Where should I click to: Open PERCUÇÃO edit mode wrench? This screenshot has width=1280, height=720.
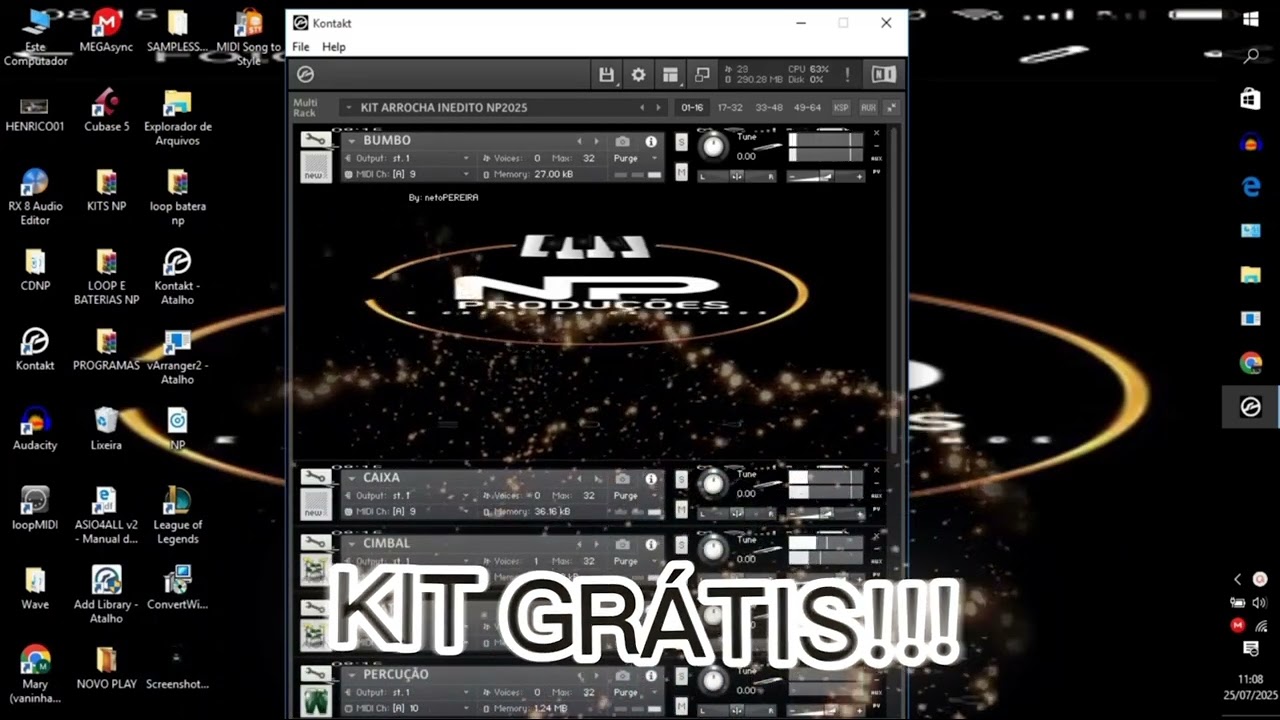click(315, 674)
